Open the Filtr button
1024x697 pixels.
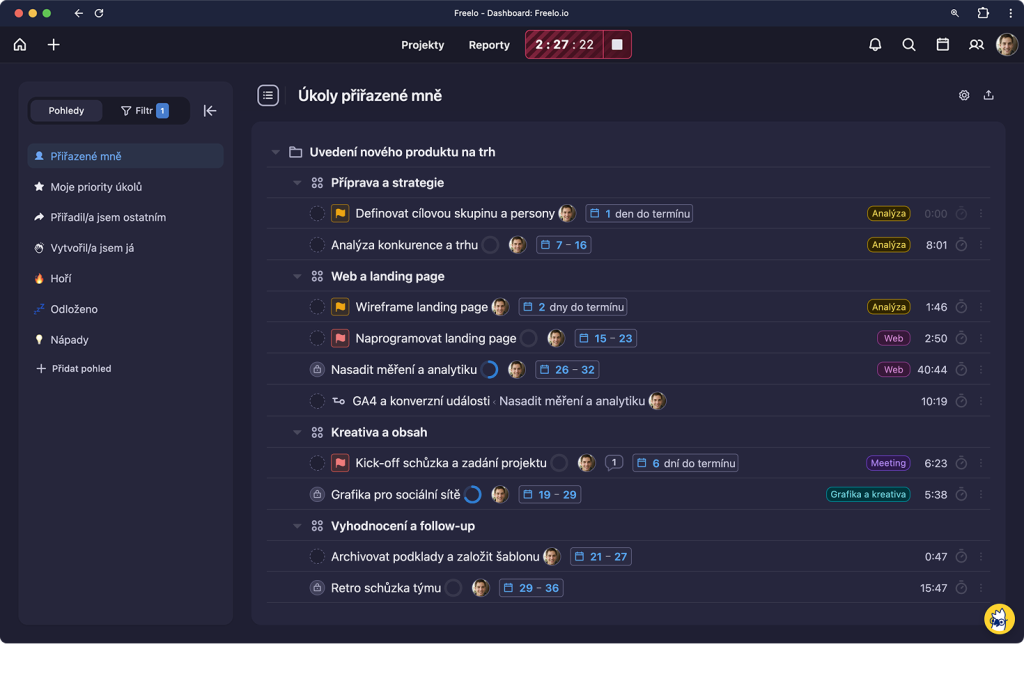click(145, 110)
